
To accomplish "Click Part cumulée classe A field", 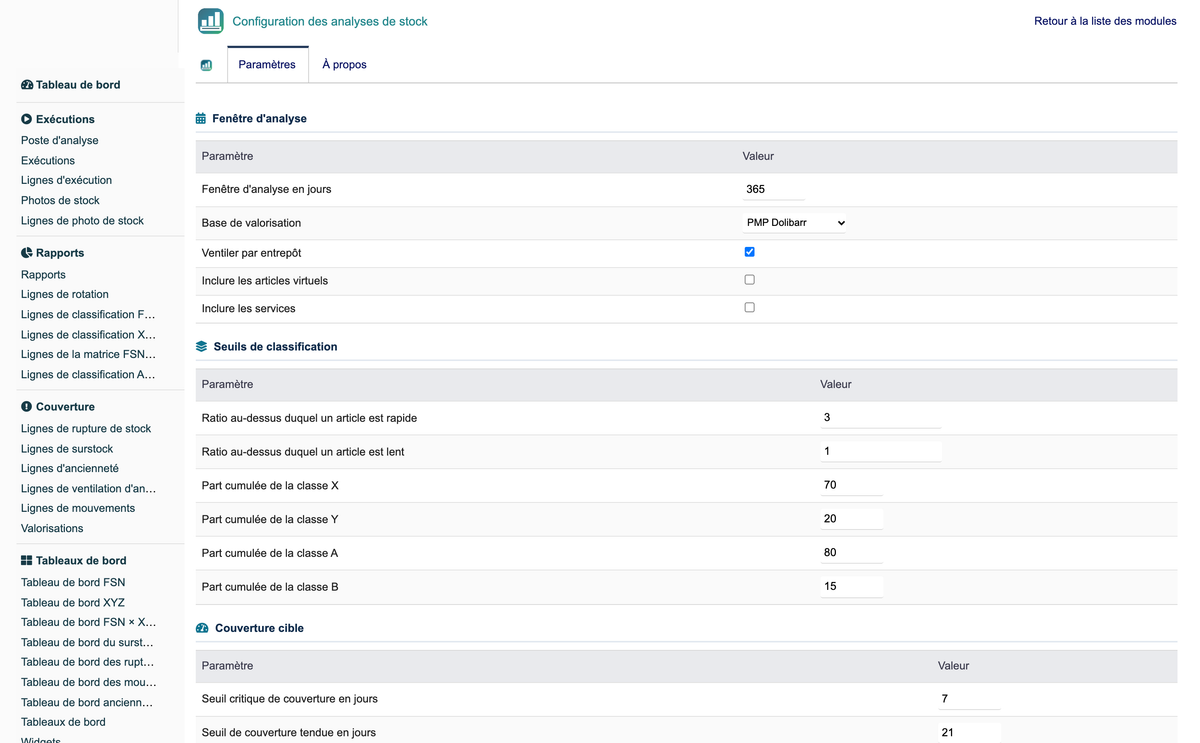I will click(852, 553).
